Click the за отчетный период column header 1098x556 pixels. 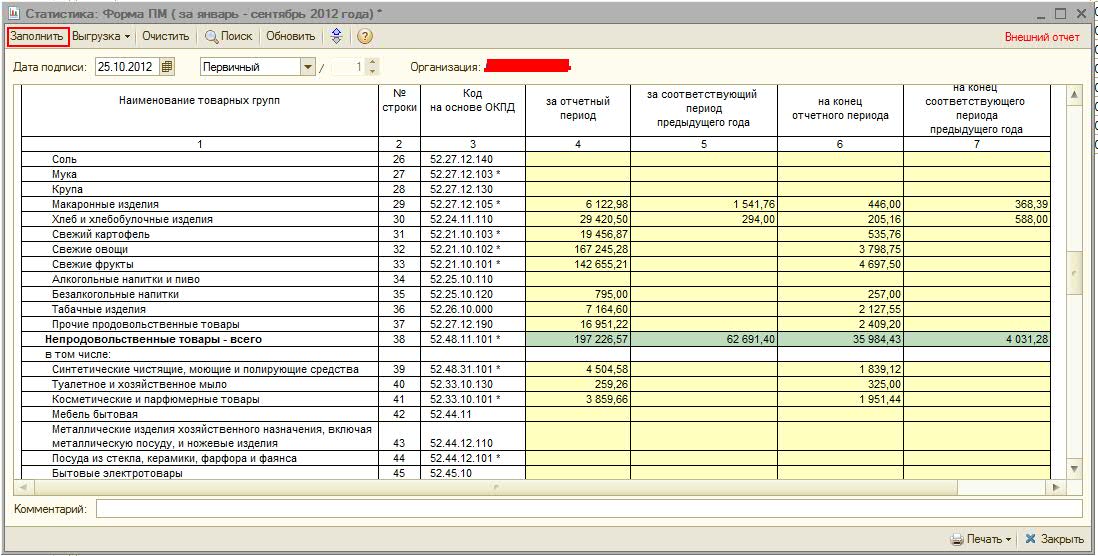[578, 109]
